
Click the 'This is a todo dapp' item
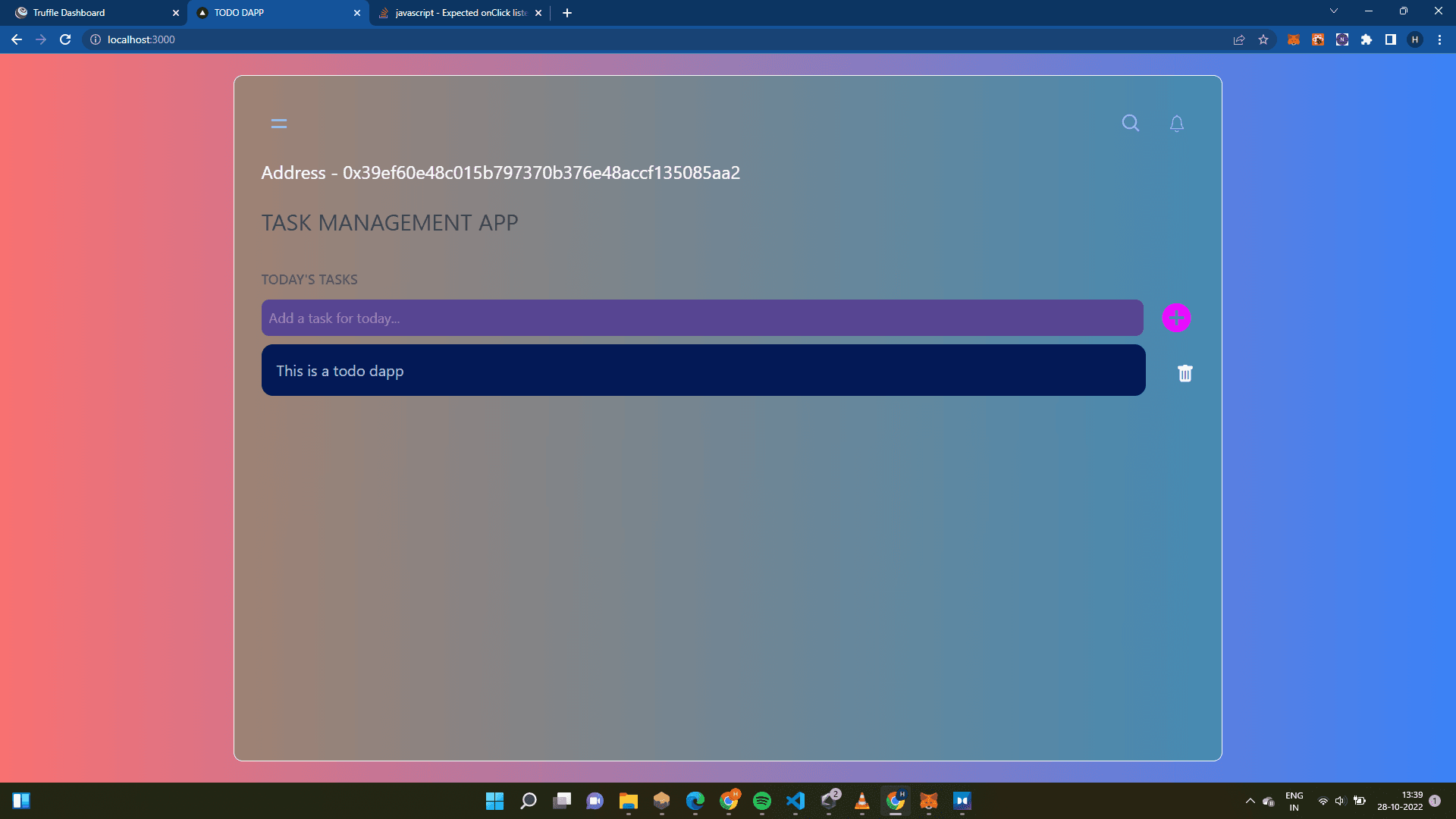coord(703,370)
